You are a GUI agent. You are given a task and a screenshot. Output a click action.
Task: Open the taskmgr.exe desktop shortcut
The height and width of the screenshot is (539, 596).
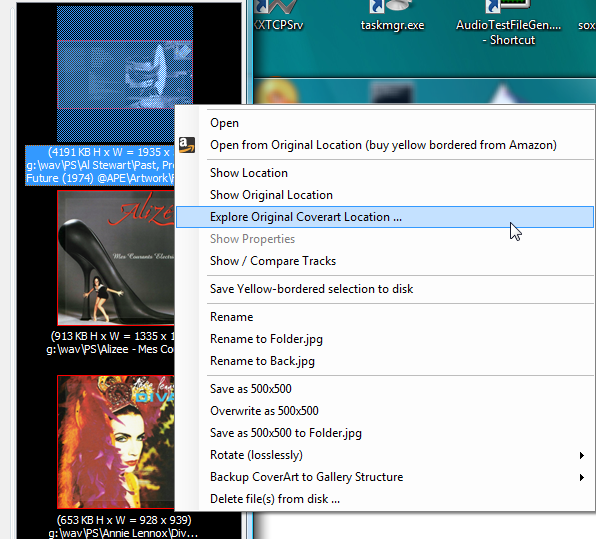coord(392,16)
